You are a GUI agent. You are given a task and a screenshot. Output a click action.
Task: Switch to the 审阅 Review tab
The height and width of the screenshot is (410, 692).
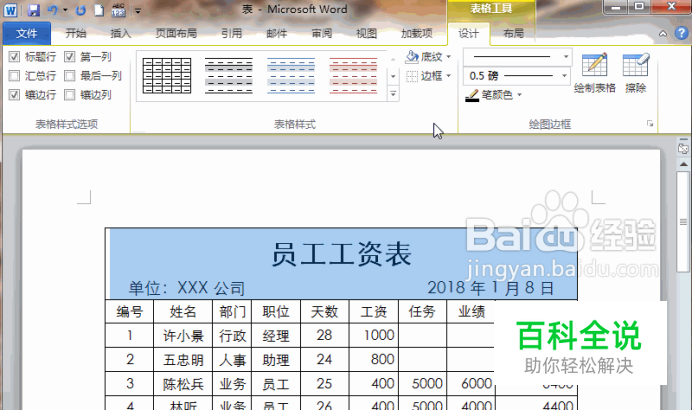[x=322, y=34]
